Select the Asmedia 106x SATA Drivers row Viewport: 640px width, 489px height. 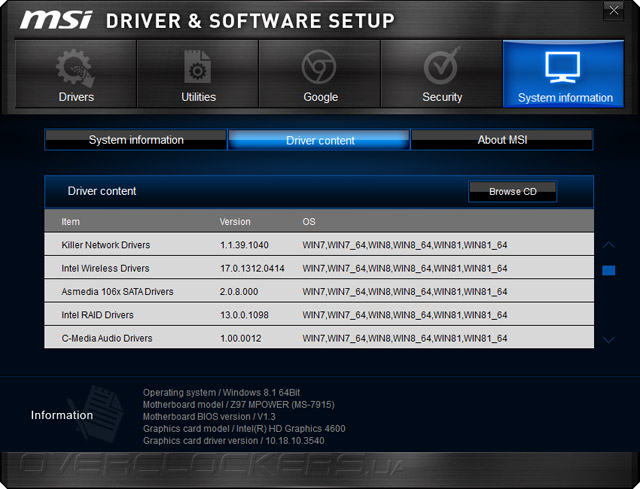[319, 291]
